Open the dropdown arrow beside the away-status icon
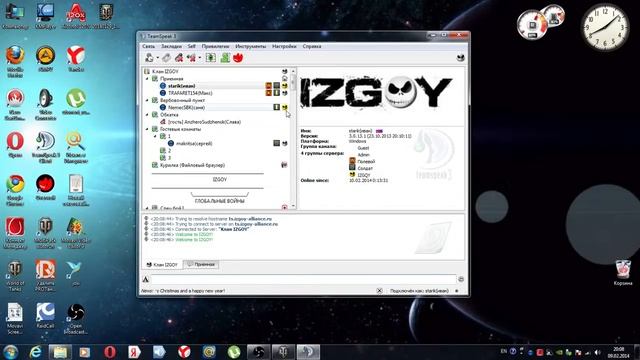Screen dimensions: 640x360 pyautogui.click(x=200, y=58)
